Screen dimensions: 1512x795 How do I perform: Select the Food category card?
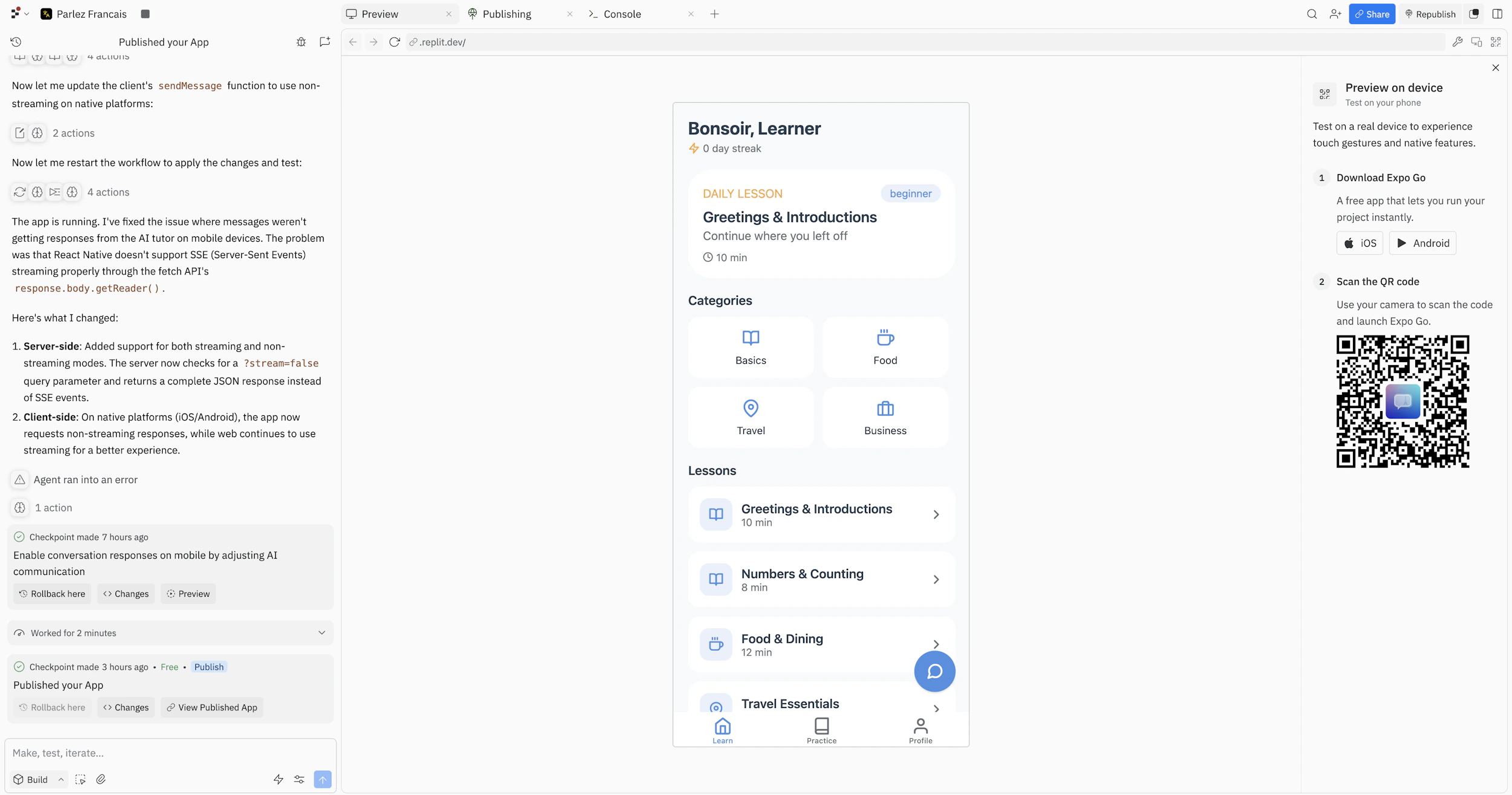coord(885,348)
